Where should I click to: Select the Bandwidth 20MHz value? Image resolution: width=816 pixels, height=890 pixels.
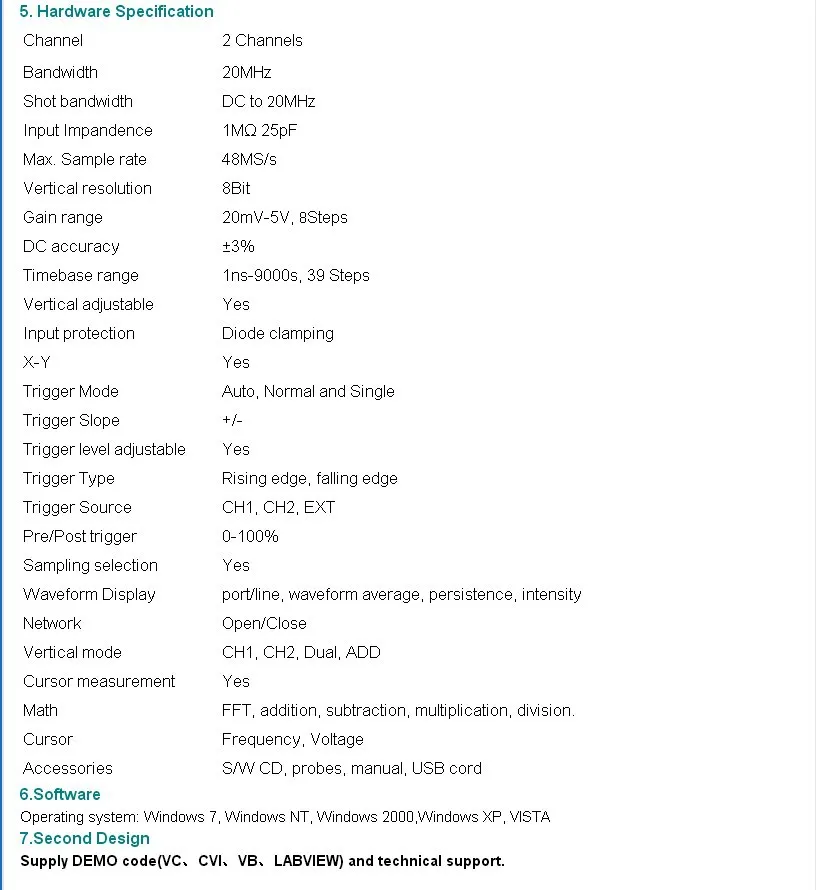click(246, 72)
